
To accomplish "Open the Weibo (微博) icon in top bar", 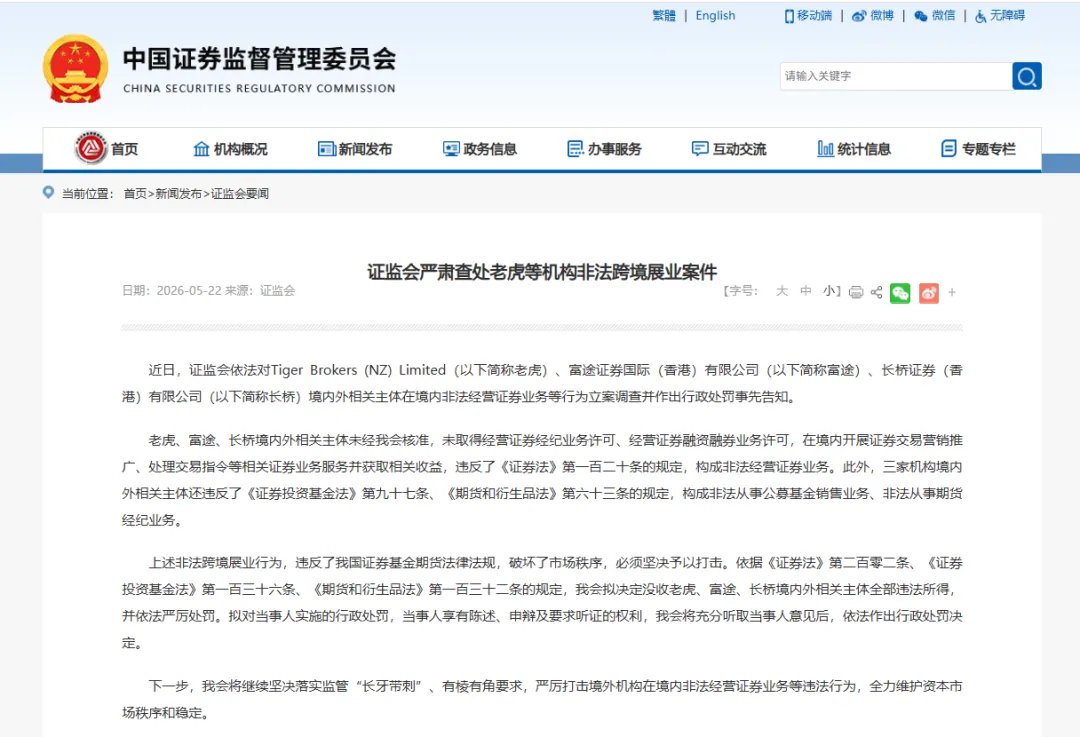I will click(x=859, y=16).
